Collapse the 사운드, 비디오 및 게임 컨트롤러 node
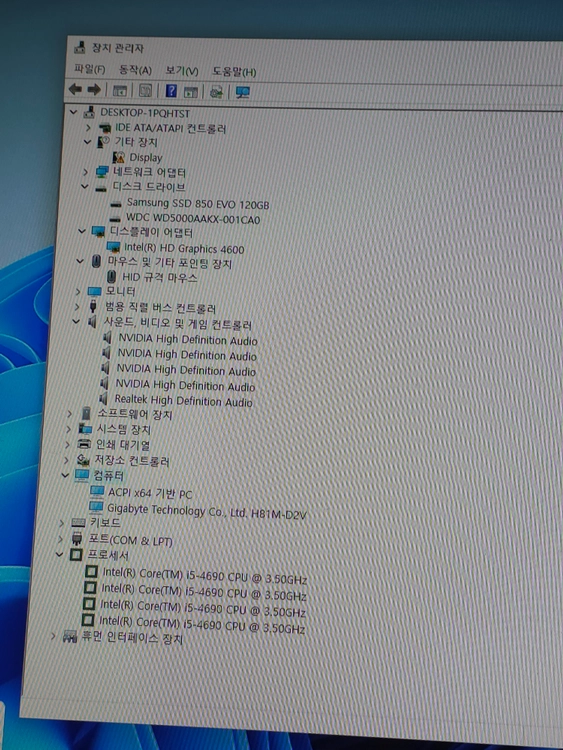563x750 pixels. (76, 321)
